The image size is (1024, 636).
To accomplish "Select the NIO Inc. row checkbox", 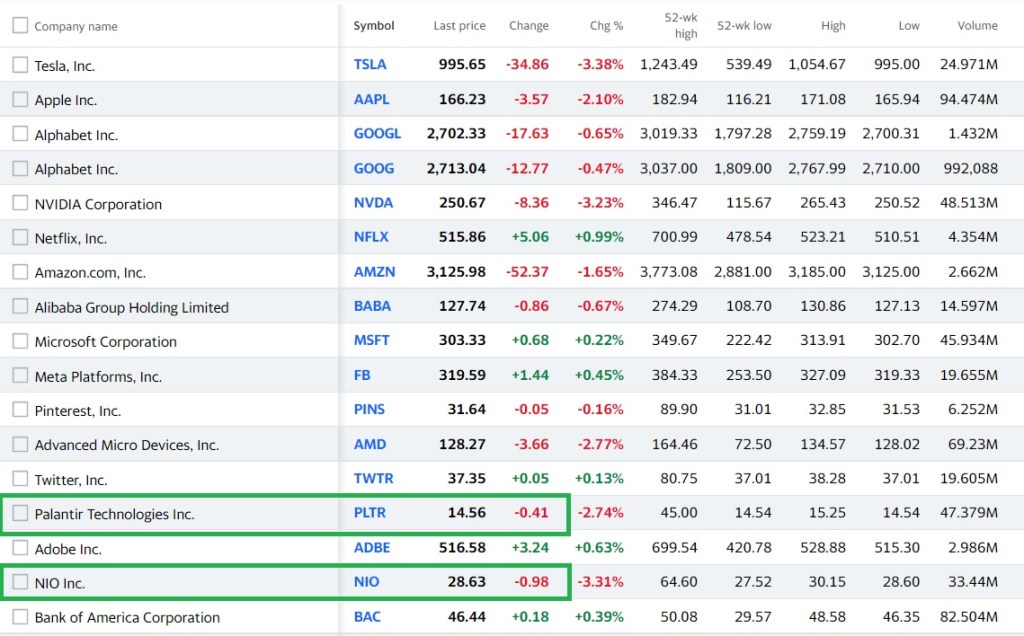I will pyautogui.click(x=20, y=582).
